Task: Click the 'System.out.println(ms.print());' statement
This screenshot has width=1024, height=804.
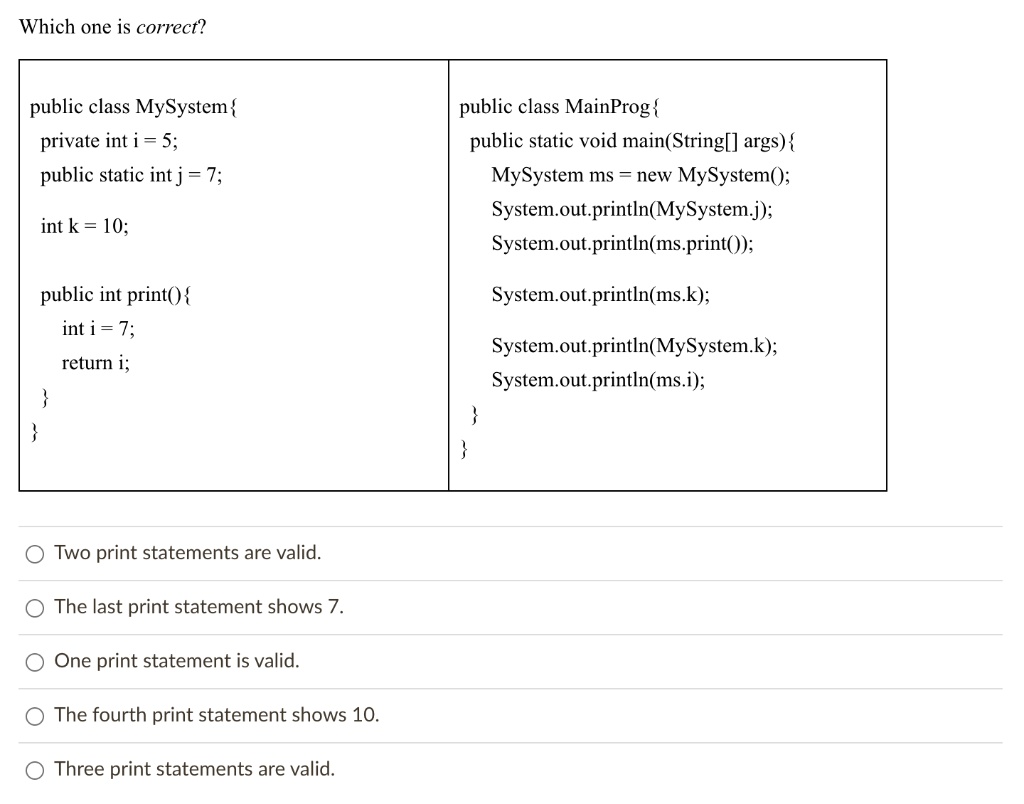Action: pos(623,244)
